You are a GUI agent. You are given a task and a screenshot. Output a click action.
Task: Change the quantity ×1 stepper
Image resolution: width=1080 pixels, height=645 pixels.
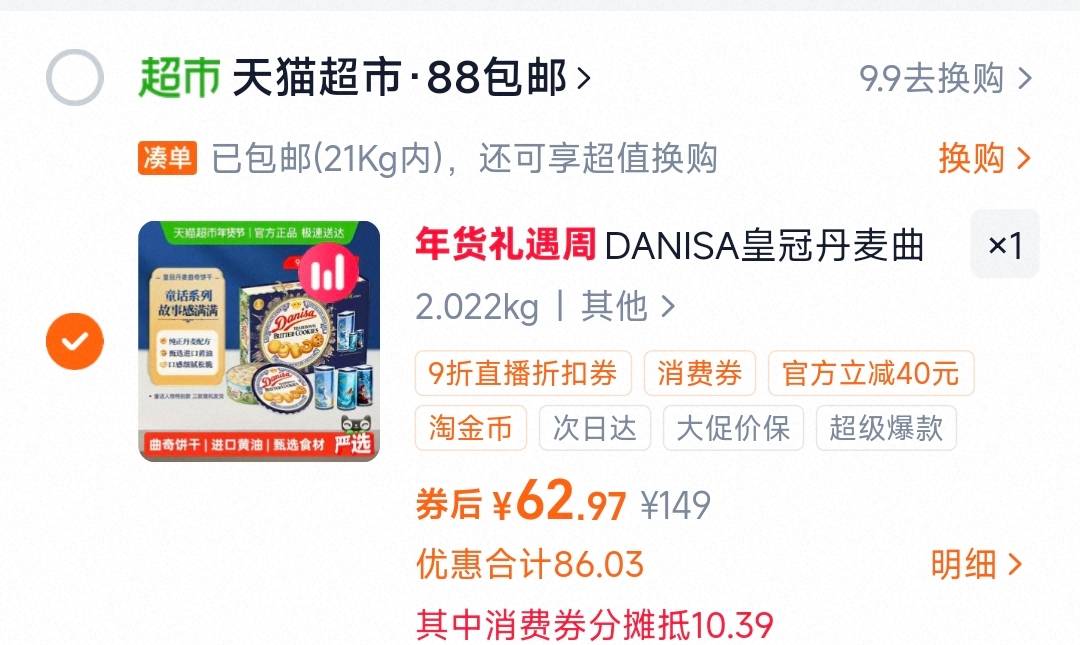coord(1005,244)
